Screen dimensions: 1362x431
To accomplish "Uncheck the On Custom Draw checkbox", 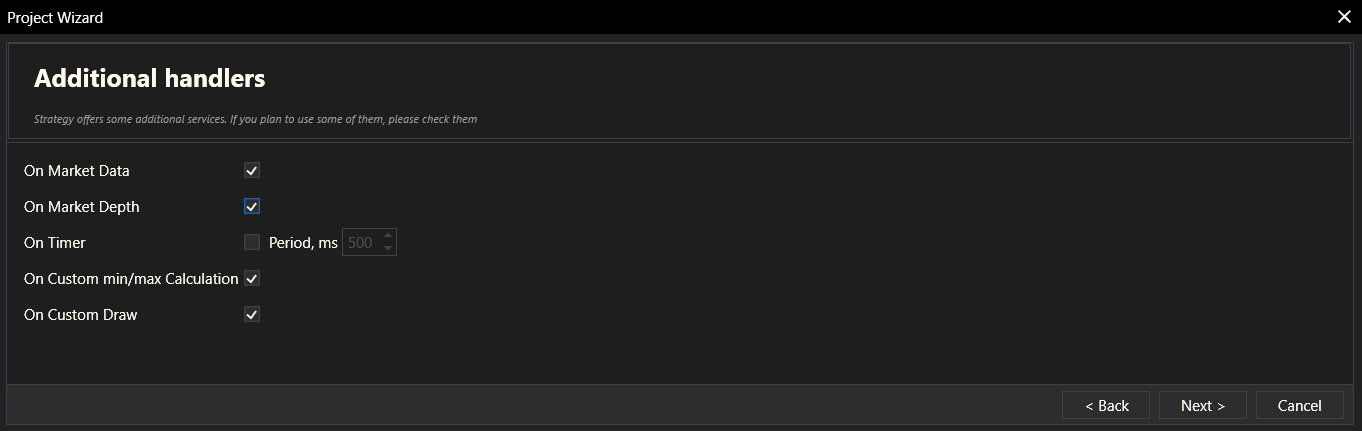I will [x=252, y=315].
